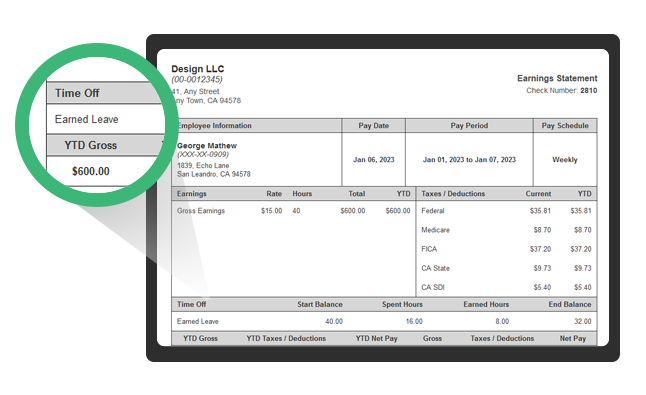Click the Medicare current amount $8.70
The height and width of the screenshot is (395, 646).
pos(542,230)
